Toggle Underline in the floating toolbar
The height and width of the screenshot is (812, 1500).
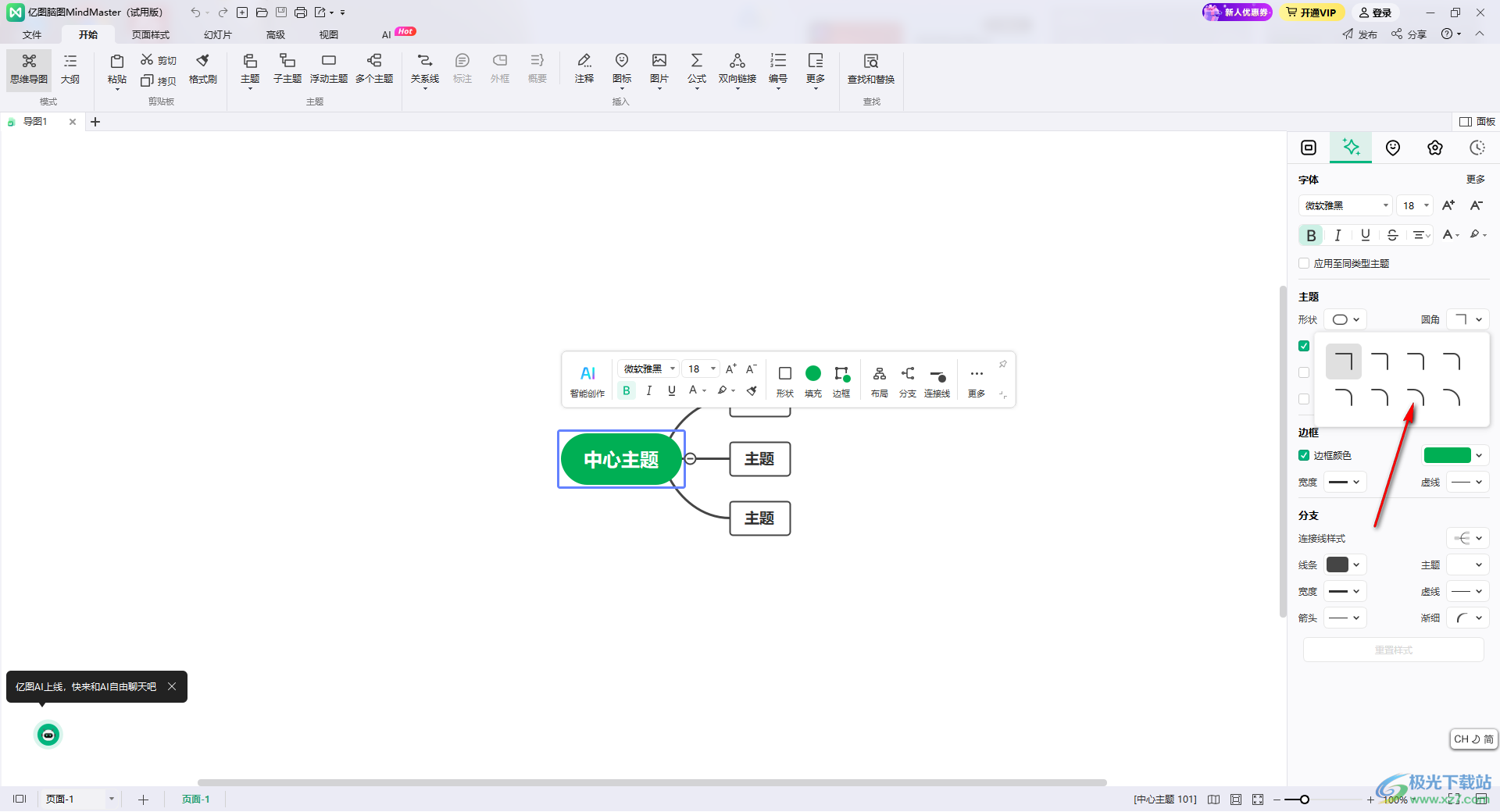pyautogui.click(x=672, y=390)
